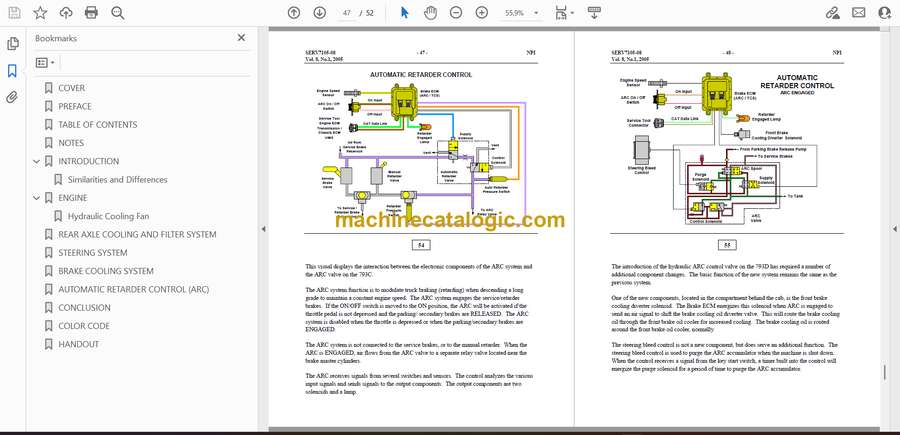
Task: Open the BRAKE COOLING SYSTEM bookmark
Action: point(106,271)
